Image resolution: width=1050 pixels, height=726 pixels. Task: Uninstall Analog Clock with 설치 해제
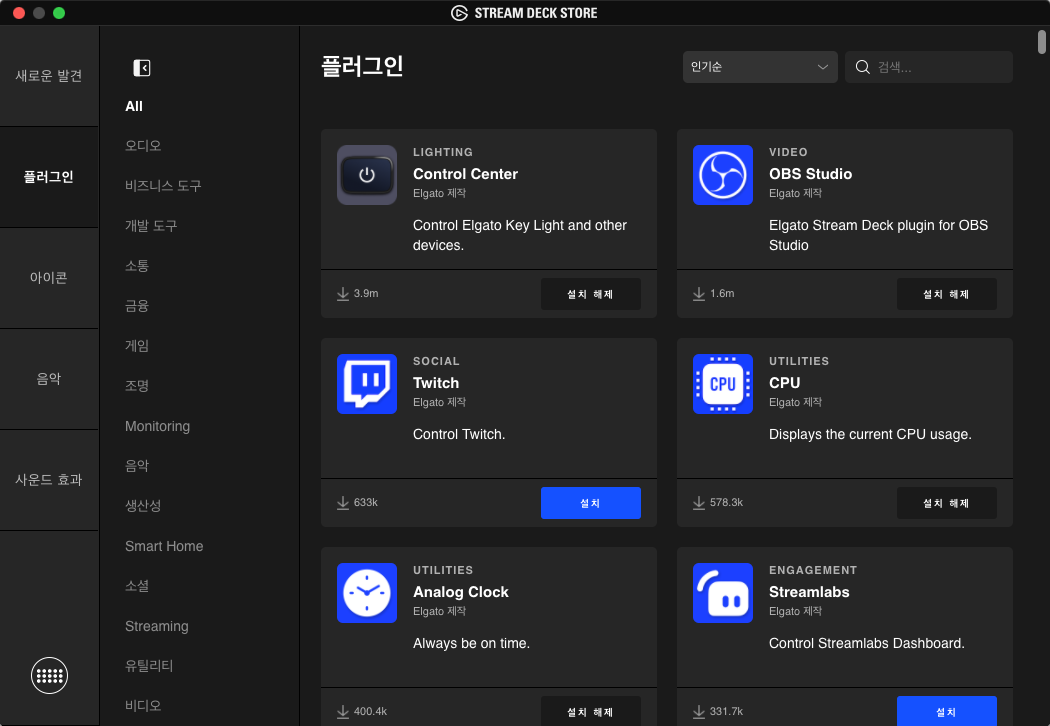[591, 711]
